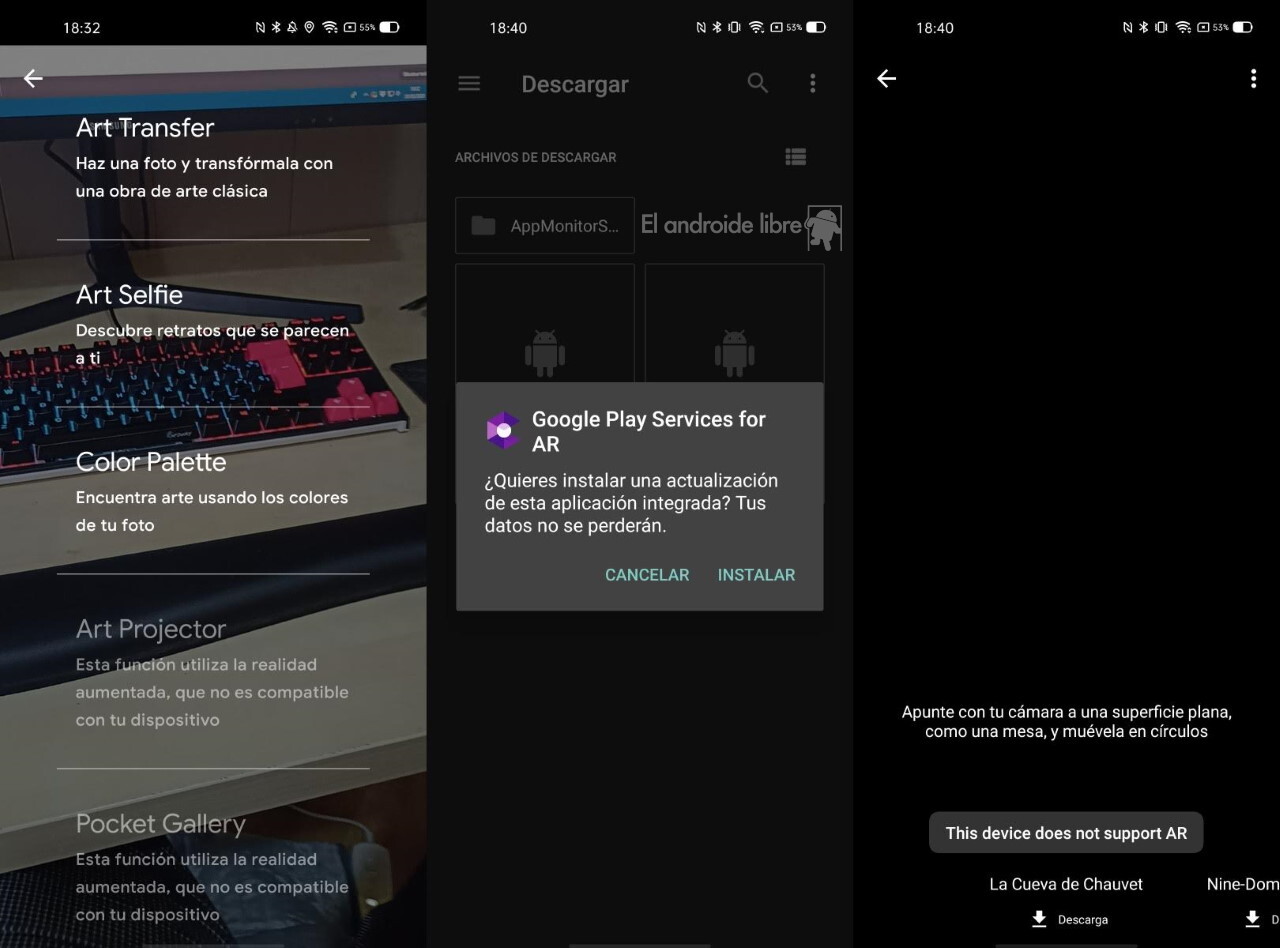The image size is (1280, 948).
Task: Open three-dot menu on AR screen
Action: [x=1253, y=78]
